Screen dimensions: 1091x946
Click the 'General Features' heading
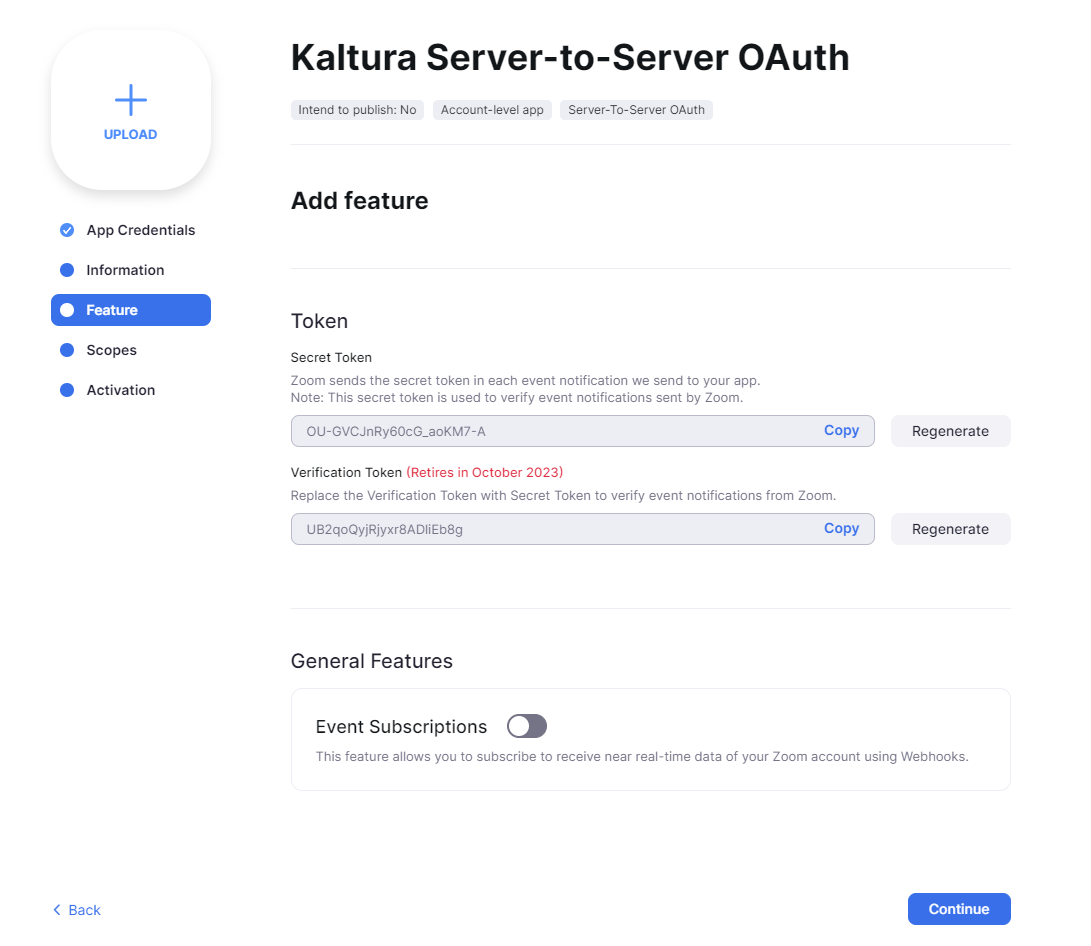pos(372,661)
